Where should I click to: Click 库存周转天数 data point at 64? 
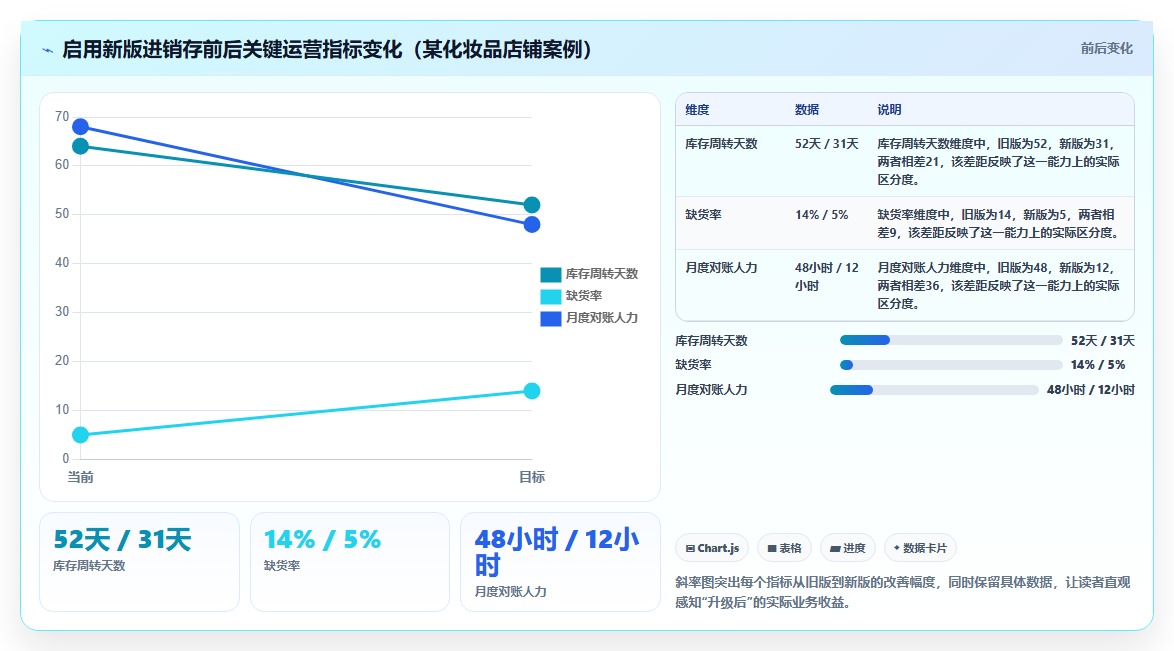pos(80,146)
